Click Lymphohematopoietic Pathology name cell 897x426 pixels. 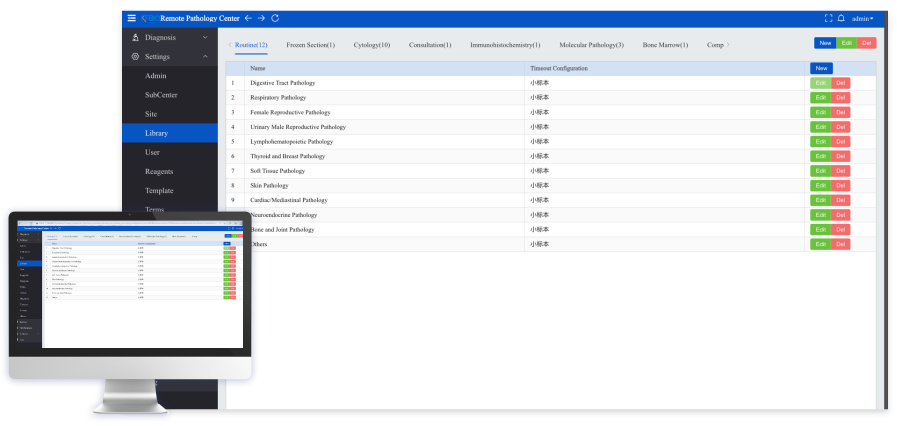(x=384, y=142)
